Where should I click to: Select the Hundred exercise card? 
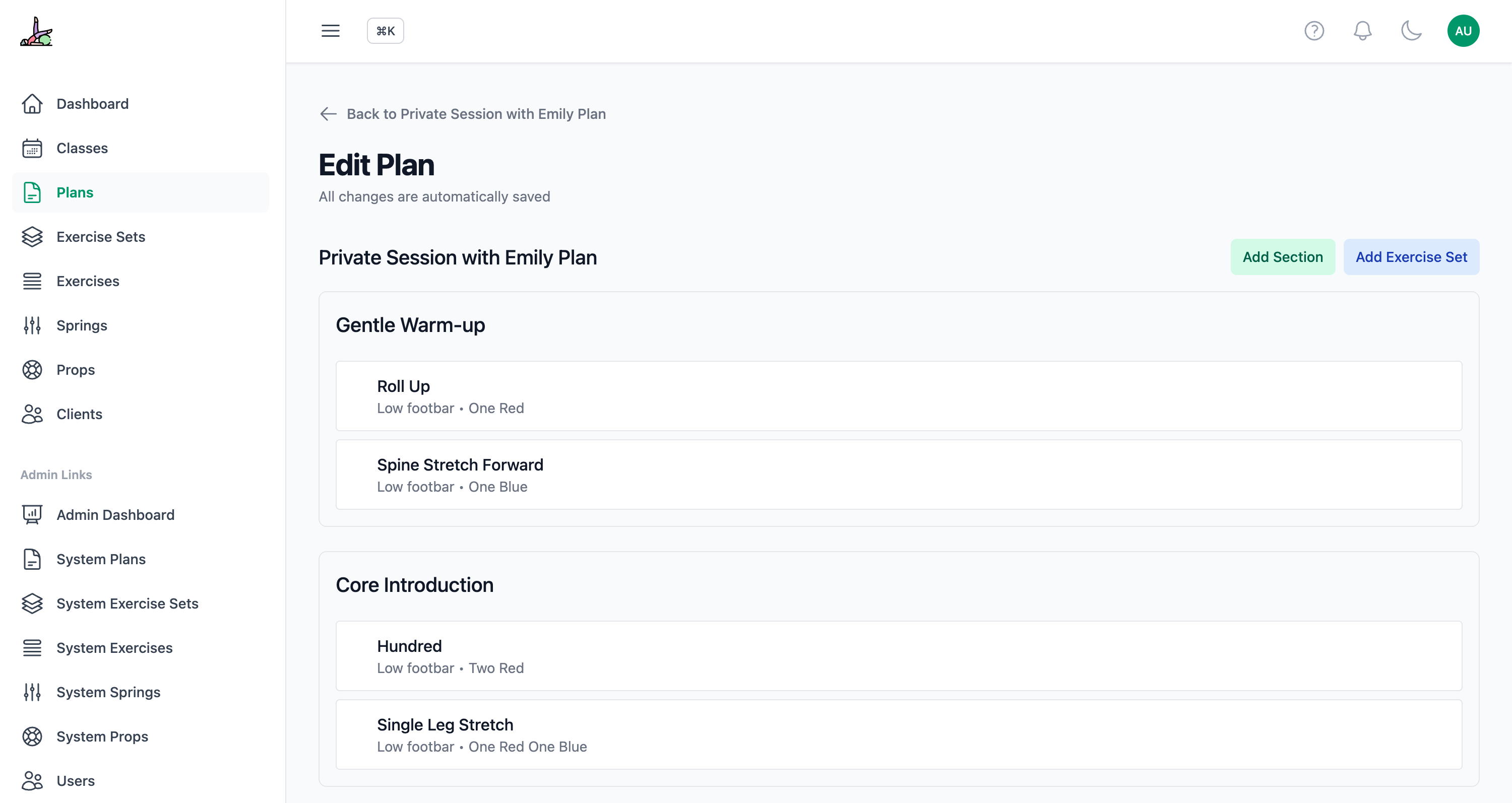click(x=898, y=656)
